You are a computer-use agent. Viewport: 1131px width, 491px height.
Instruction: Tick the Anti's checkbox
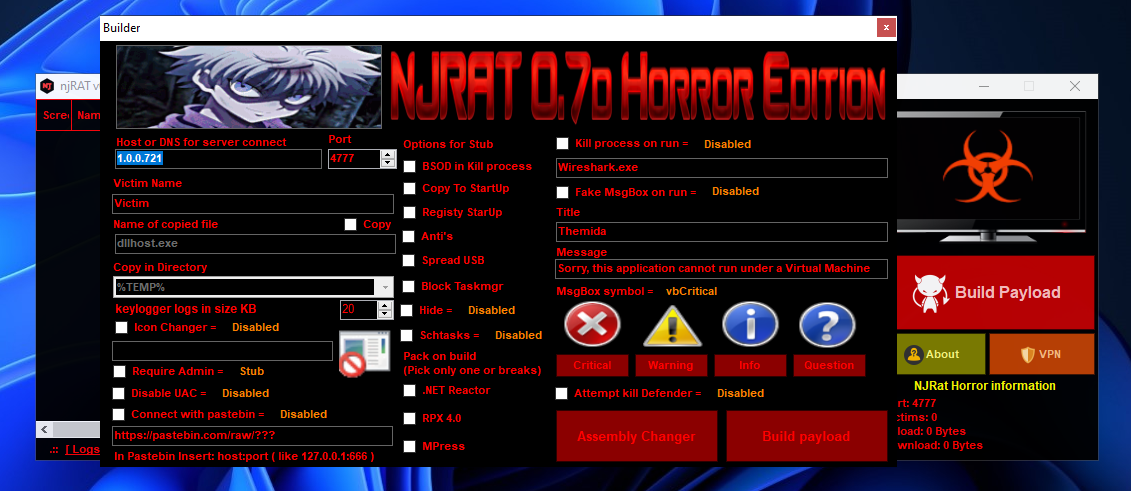[408, 236]
